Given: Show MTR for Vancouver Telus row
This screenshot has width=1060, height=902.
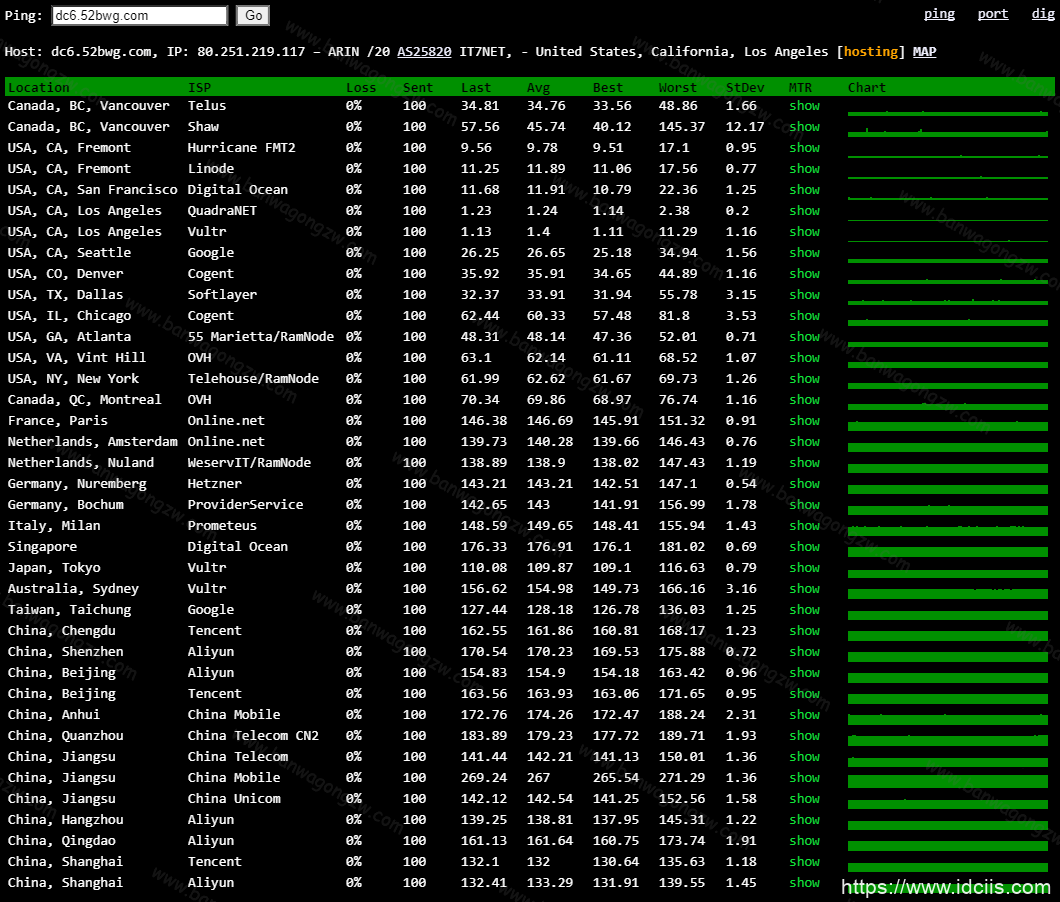Looking at the screenshot, I should [804, 106].
